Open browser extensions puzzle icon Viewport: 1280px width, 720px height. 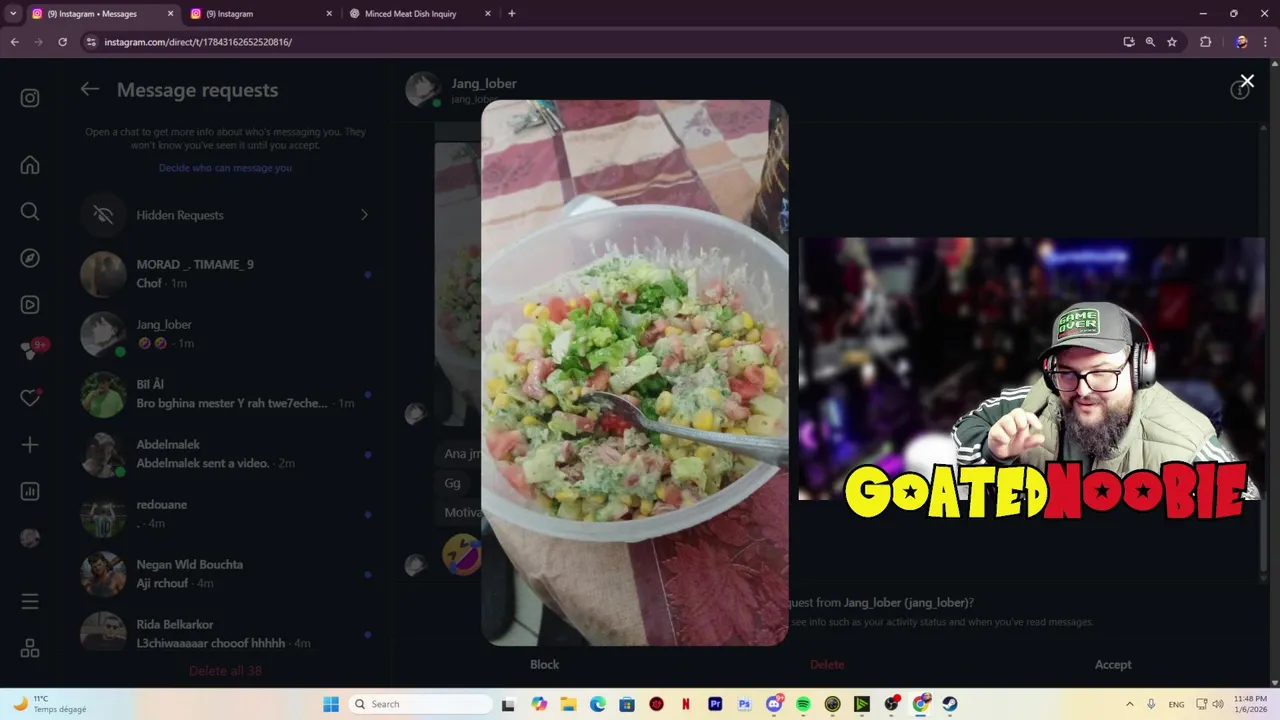1205,42
